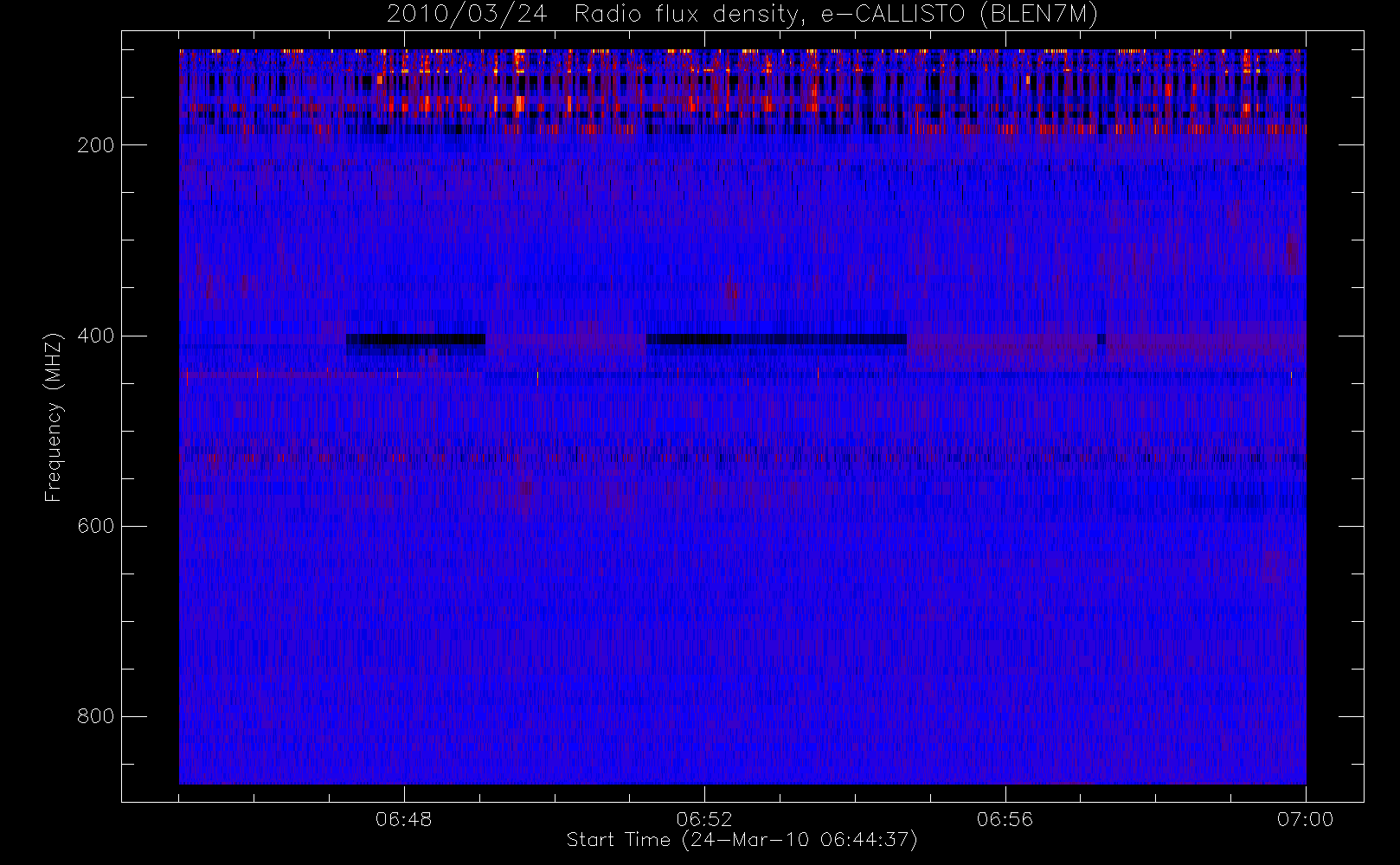Image resolution: width=1400 pixels, height=865 pixels.
Task: Click the plot title 'Radio flux density, e-CALLISTO (BLEN7M)'
Action: pos(836,15)
